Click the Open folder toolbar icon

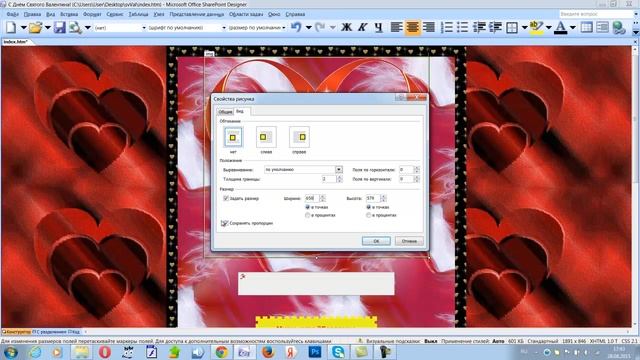[36, 27]
